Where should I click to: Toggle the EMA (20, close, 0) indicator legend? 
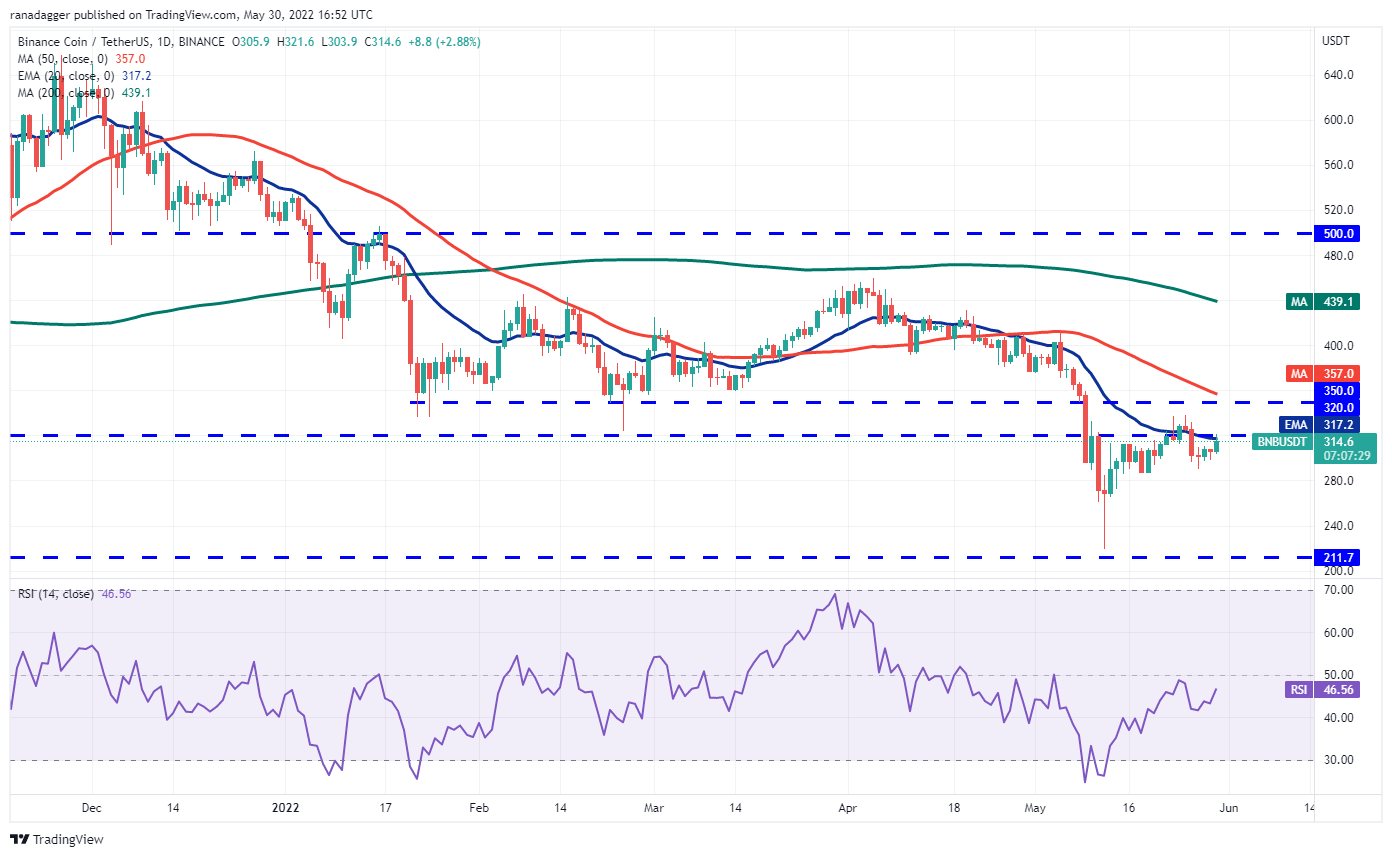pyautogui.click(x=65, y=75)
